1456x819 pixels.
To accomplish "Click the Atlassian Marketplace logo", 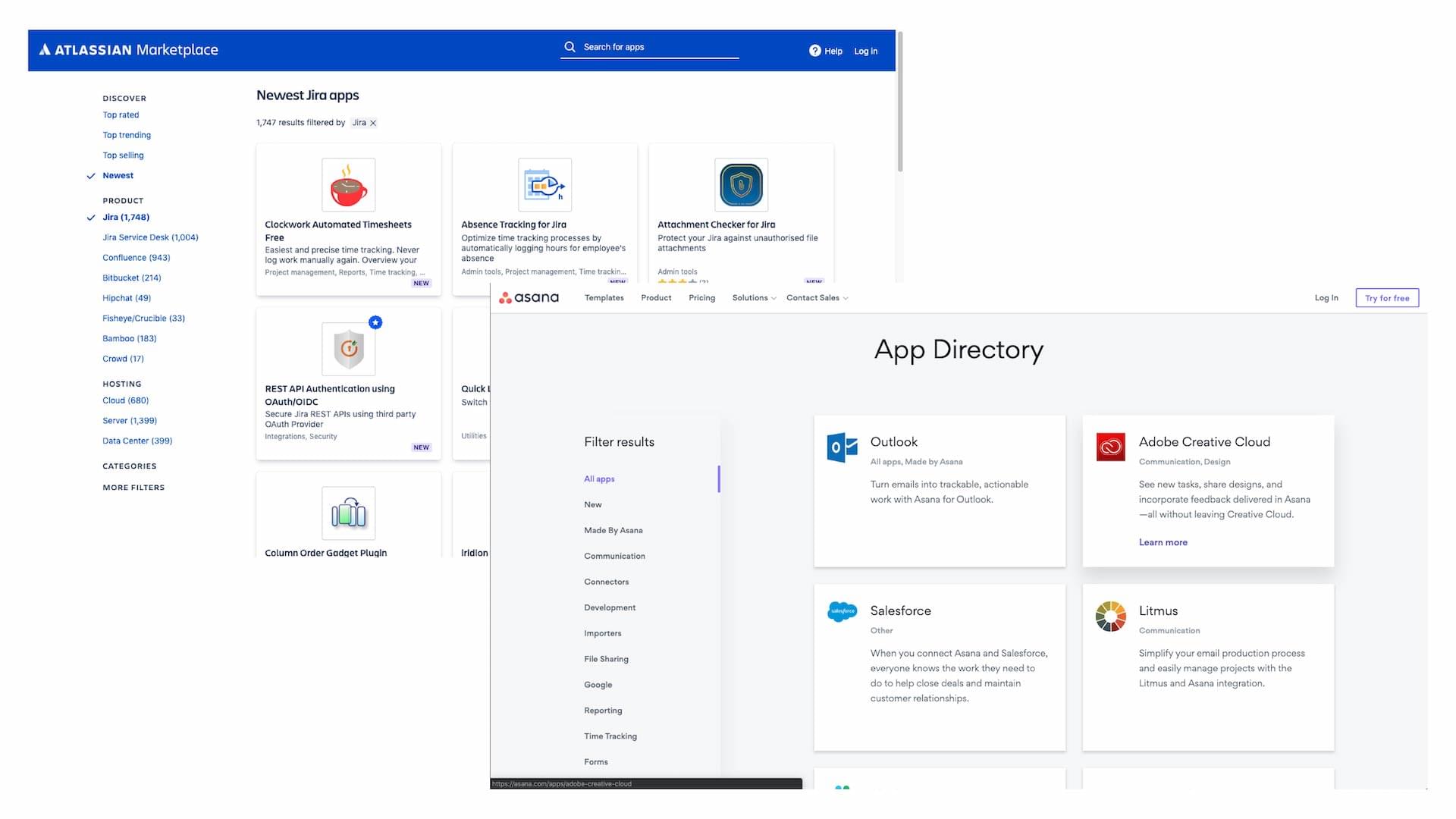I will click(x=129, y=50).
